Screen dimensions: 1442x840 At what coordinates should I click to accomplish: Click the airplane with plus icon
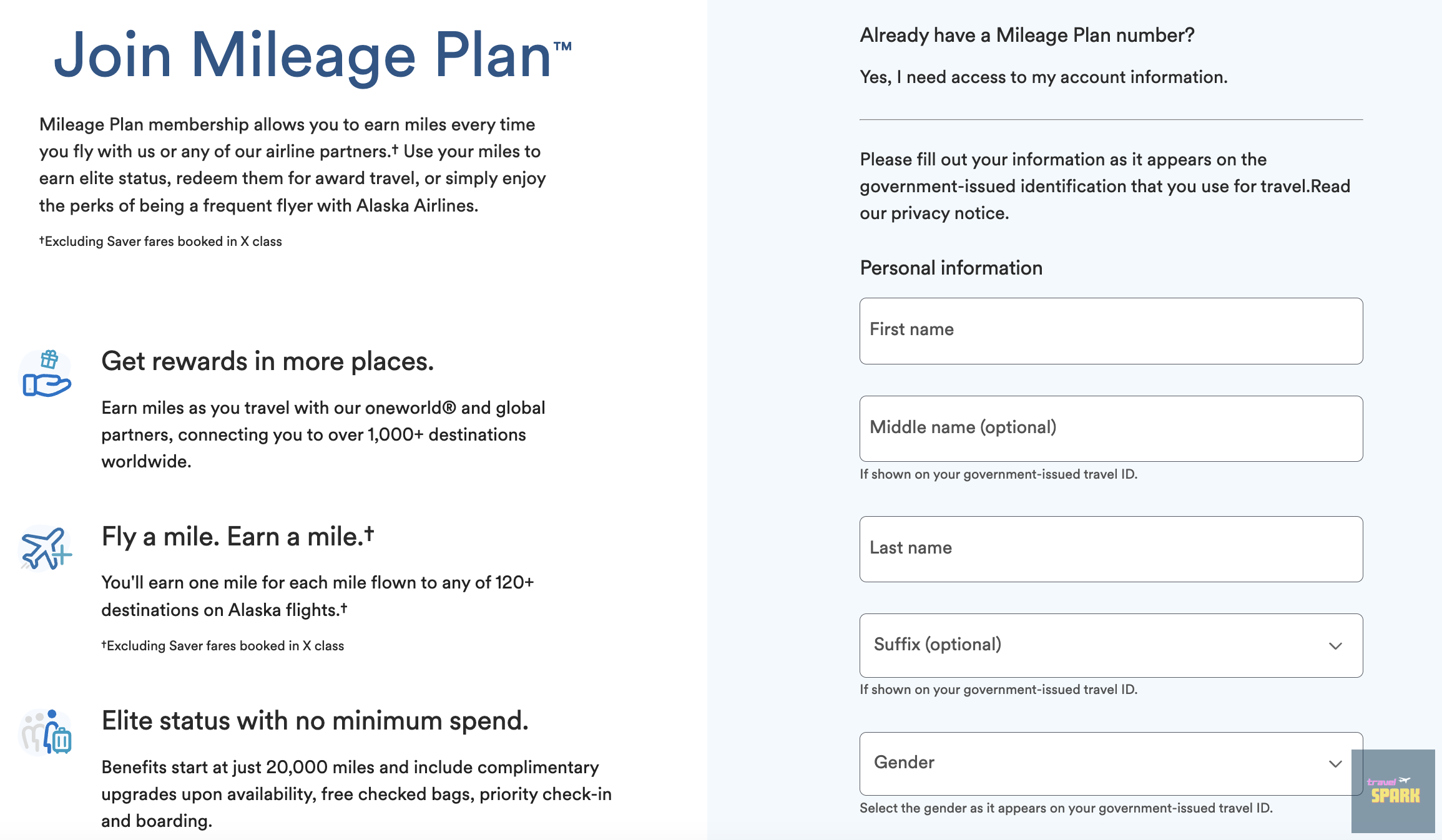tap(46, 548)
